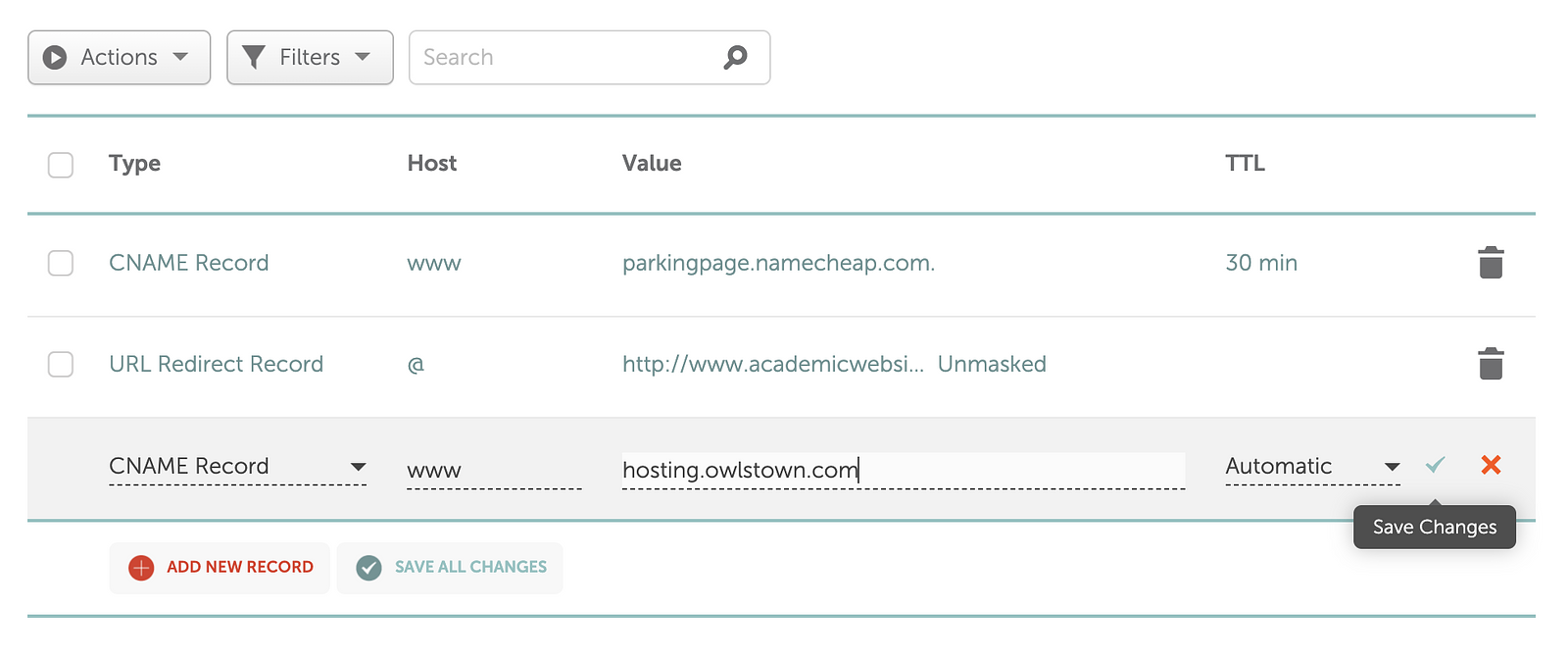Click the ADD NEW RECORD button
This screenshot has height=659, width=1568.
click(x=220, y=568)
